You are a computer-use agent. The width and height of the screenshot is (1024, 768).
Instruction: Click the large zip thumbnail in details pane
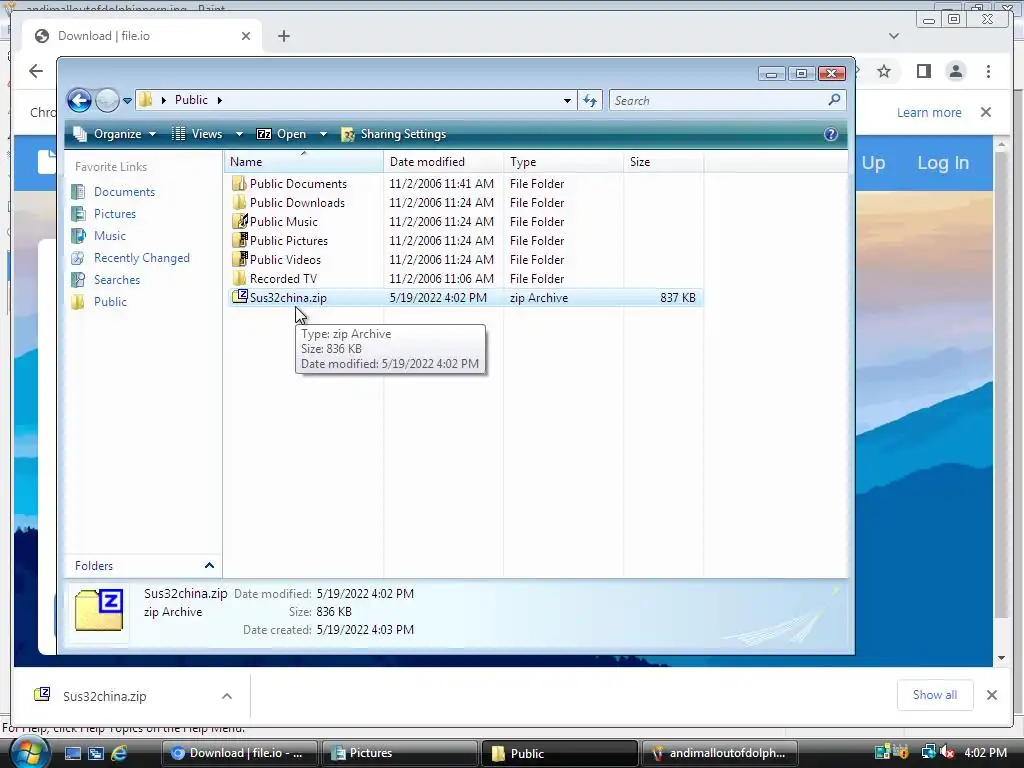coord(99,611)
